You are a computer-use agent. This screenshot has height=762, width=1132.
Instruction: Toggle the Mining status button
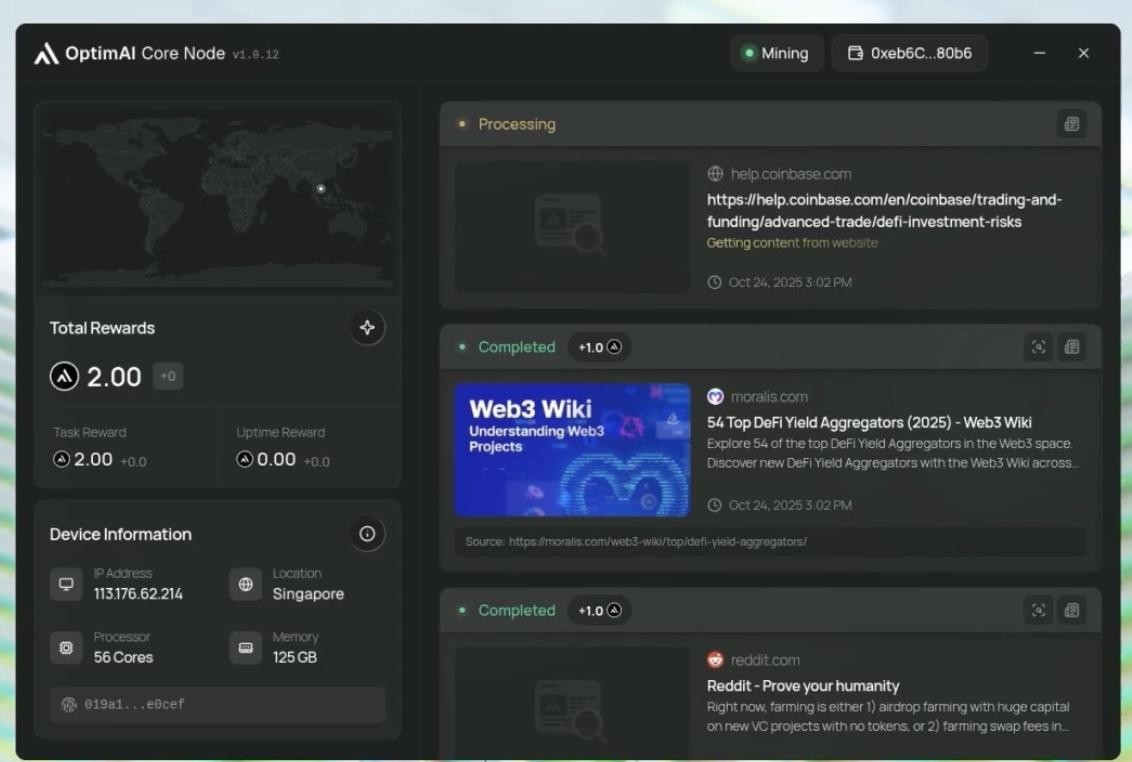(775, 54)
